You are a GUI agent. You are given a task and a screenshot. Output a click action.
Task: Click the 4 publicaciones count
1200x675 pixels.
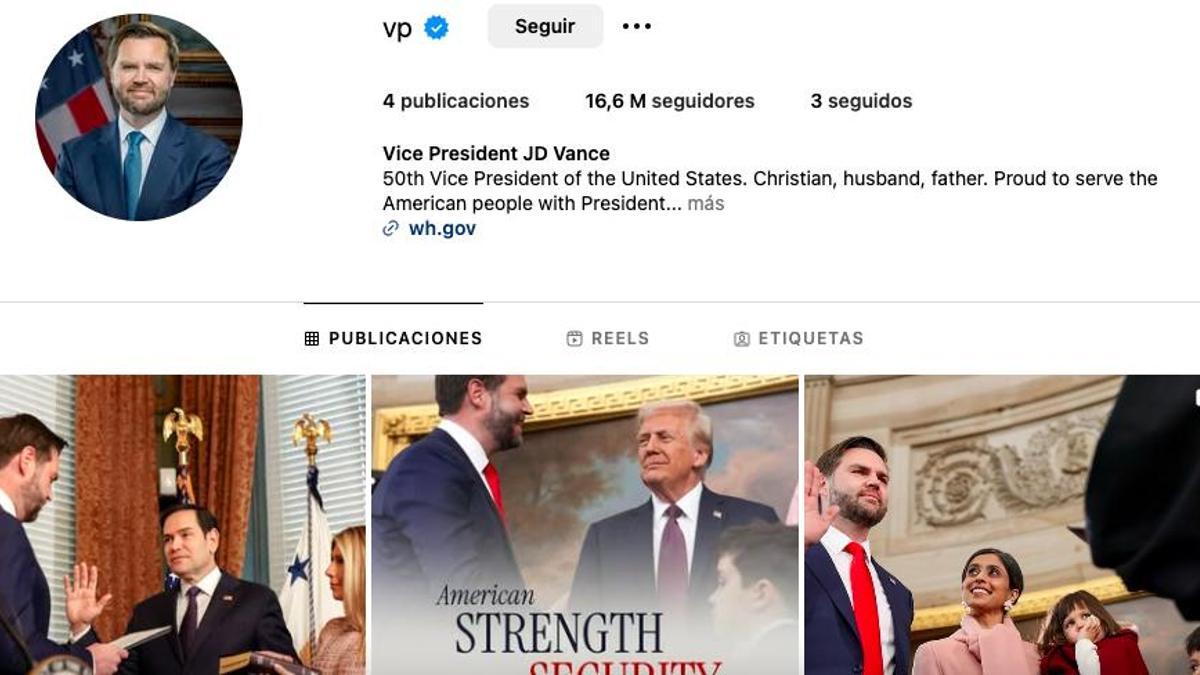[x=456, y=101]
